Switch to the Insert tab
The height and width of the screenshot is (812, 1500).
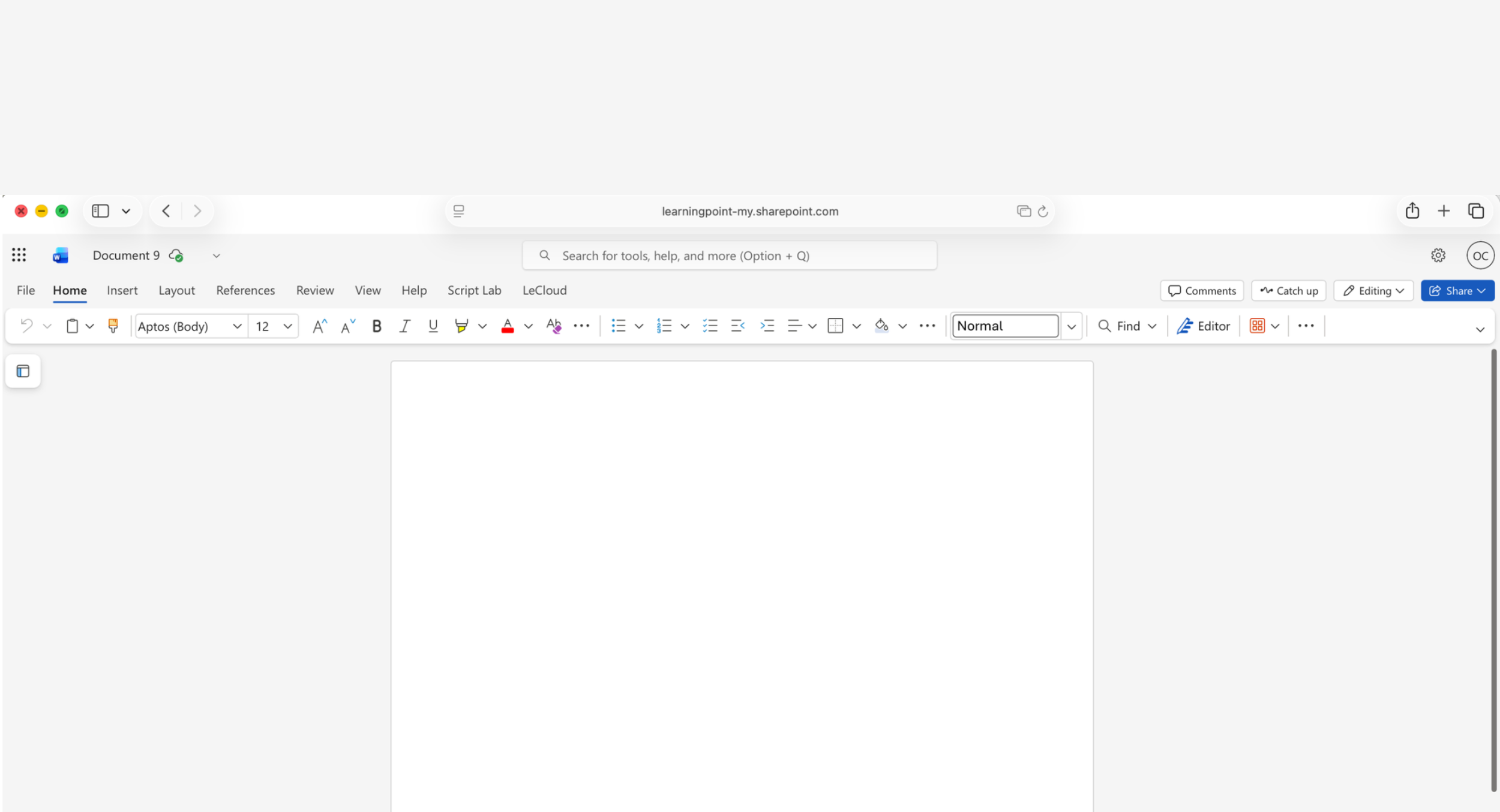click(x=122, y=290)
